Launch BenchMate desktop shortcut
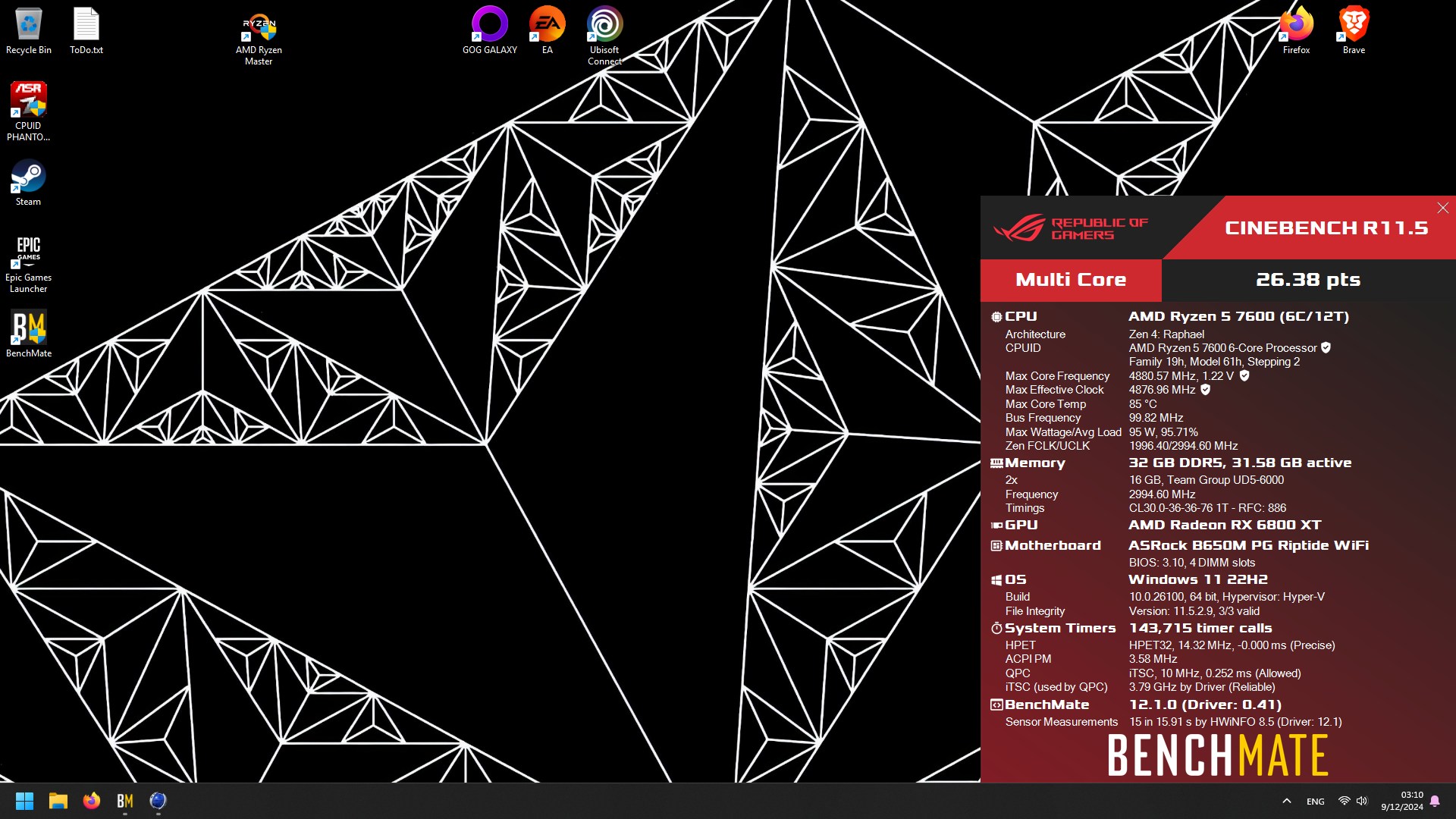 (x=29, y=334)
